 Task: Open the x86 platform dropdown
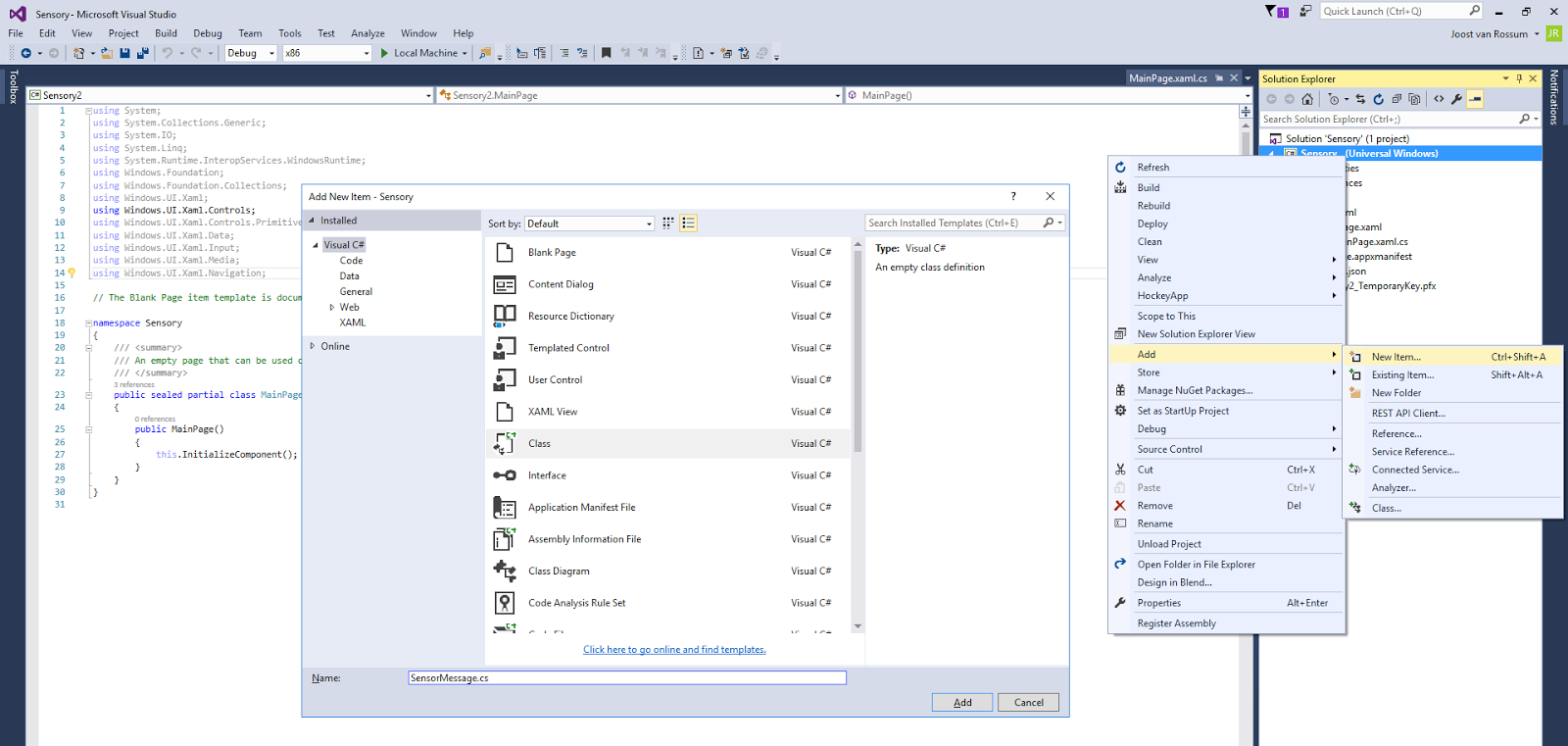tap(367, 53)
